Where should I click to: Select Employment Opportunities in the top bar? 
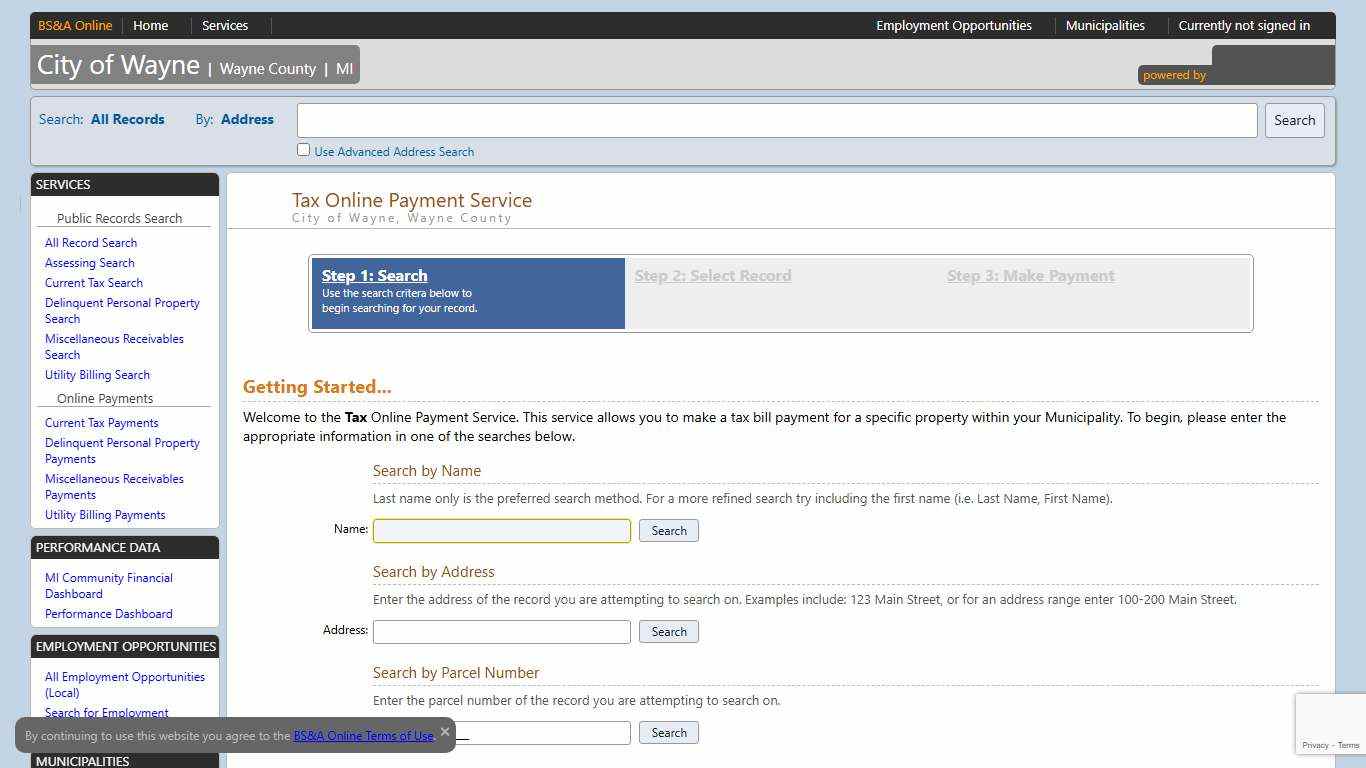954,25
